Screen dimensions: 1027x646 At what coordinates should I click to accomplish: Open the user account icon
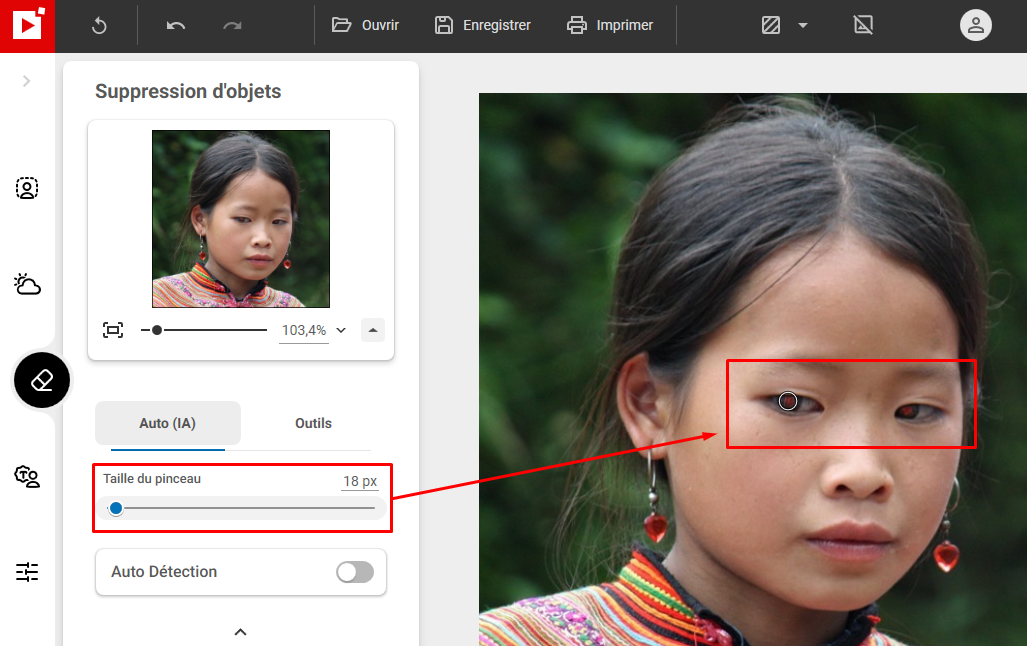pos(975,25)
